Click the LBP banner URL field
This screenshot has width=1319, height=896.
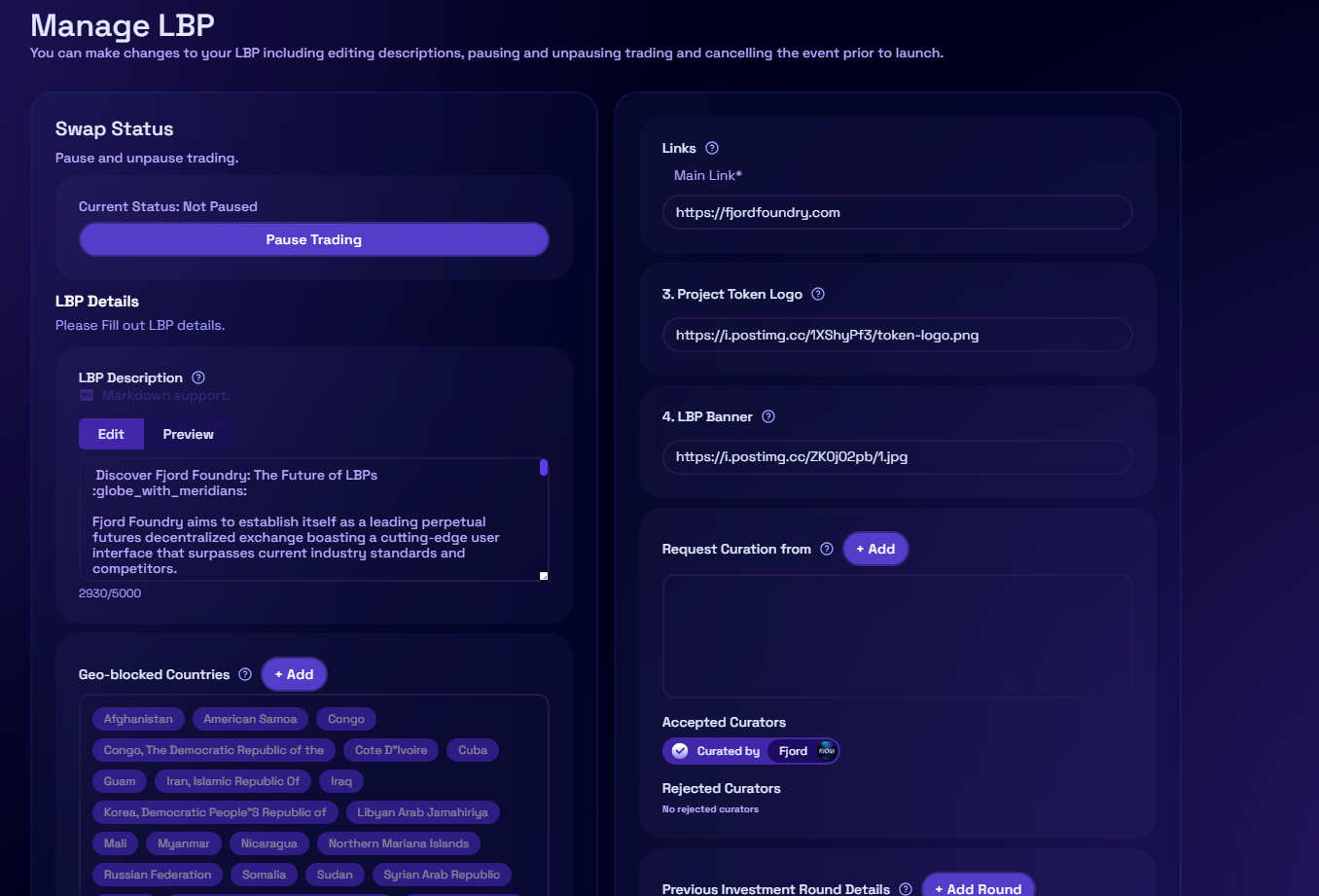click(x=897, y=457)
